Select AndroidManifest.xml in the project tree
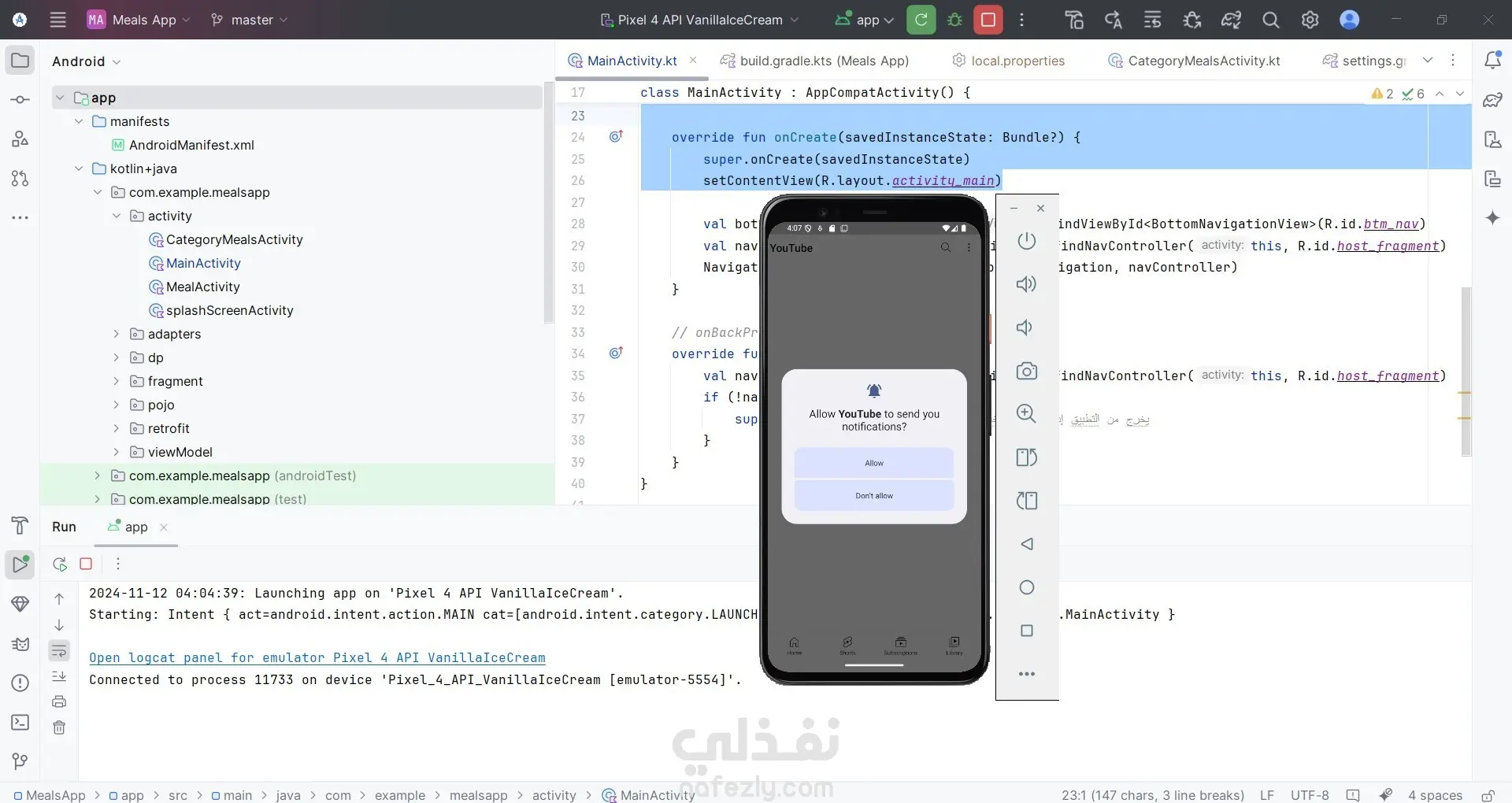Viewport: 1512px width, 803px height. pos(191,145)
